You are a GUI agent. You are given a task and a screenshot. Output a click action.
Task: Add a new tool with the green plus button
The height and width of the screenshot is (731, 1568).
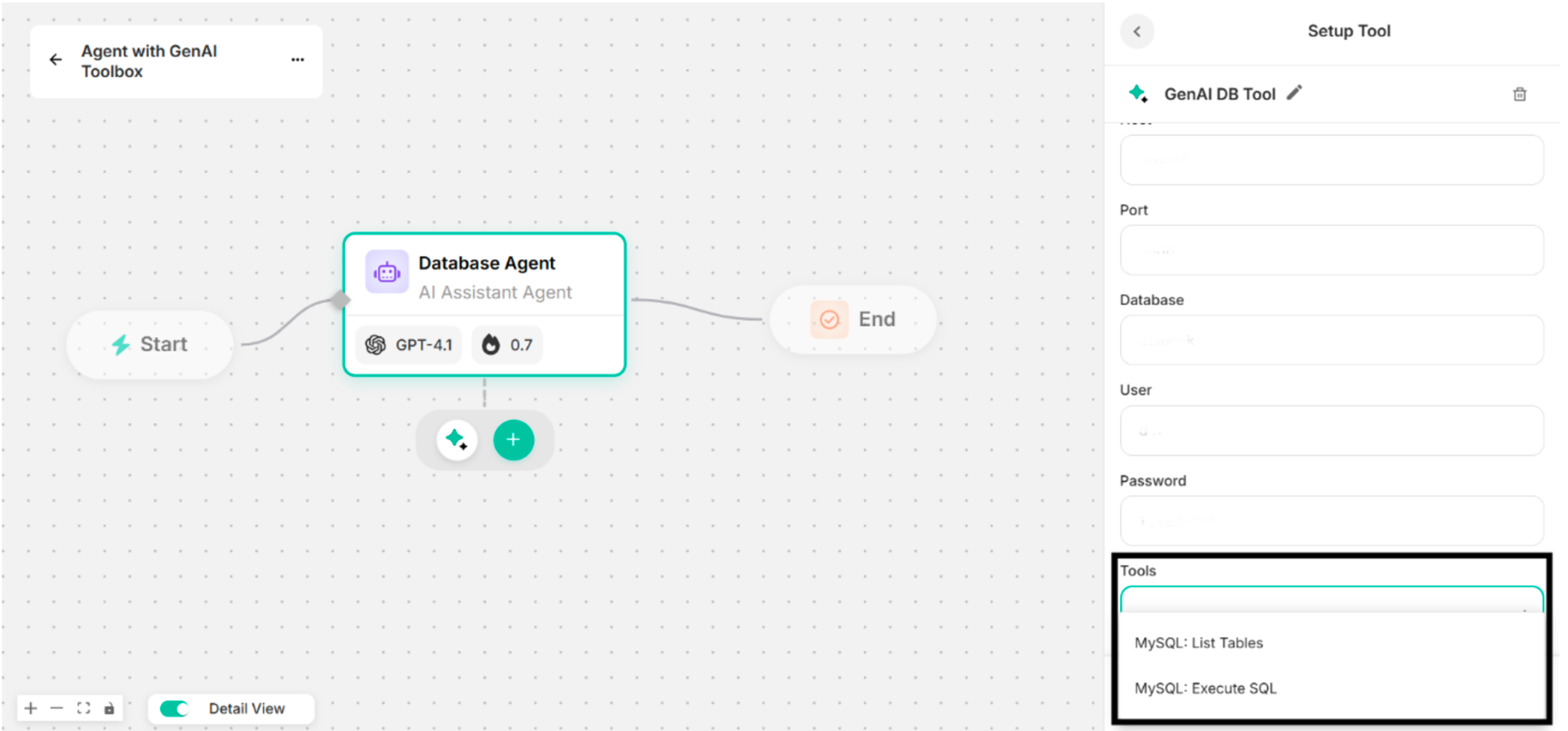point(514,439)
